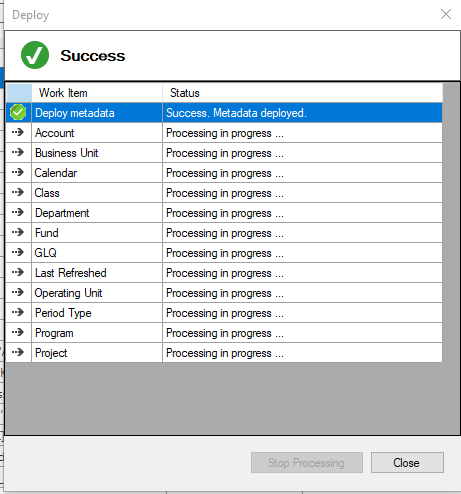Click the Close button
This screenshot has width=461, height=494.
pyautogui.click(x=407, y=462)
